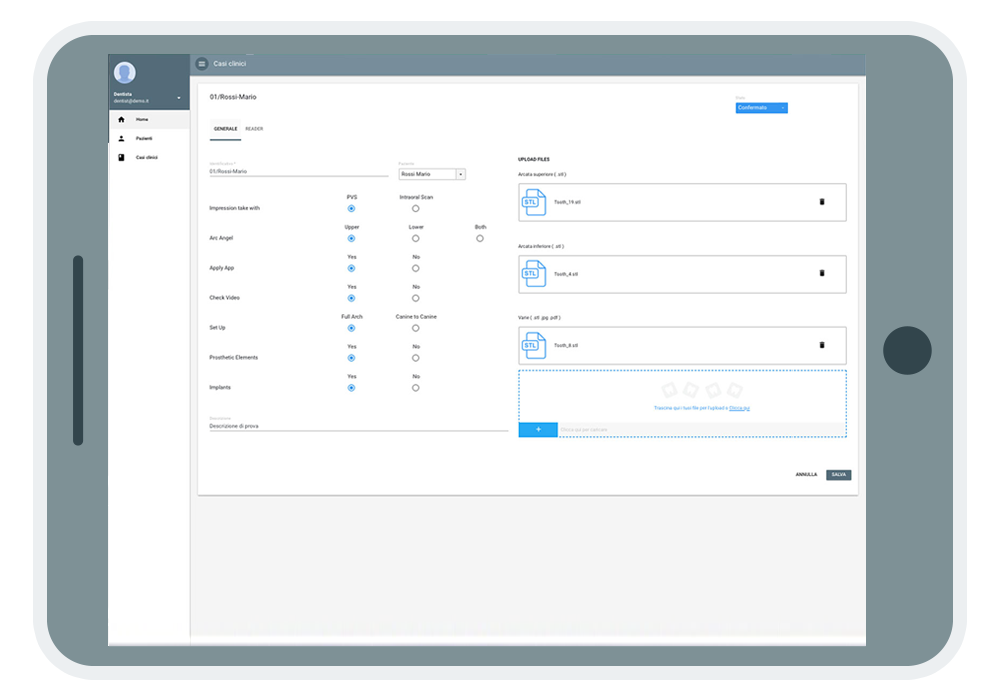
Task: Choose Yes for Apply App
Action: point(351,268)
